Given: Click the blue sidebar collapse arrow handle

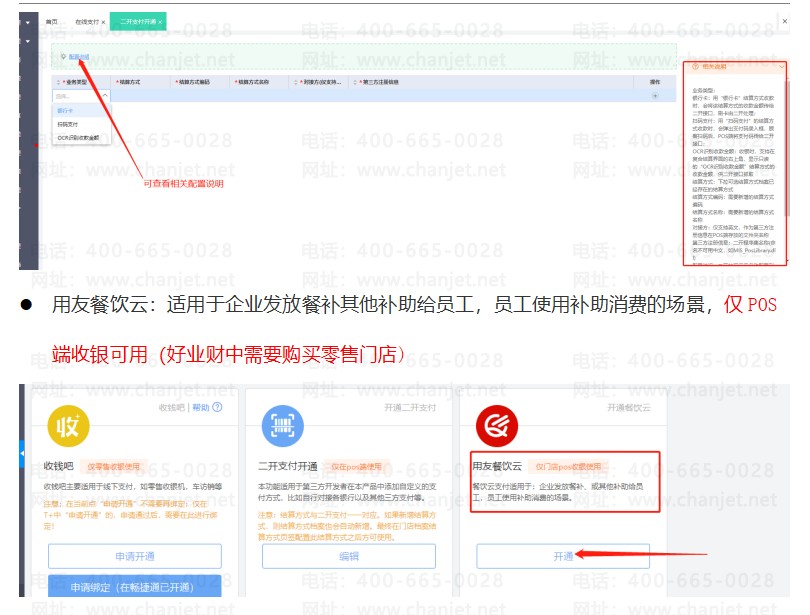Looking at the screenshot, I should (22, 453).
